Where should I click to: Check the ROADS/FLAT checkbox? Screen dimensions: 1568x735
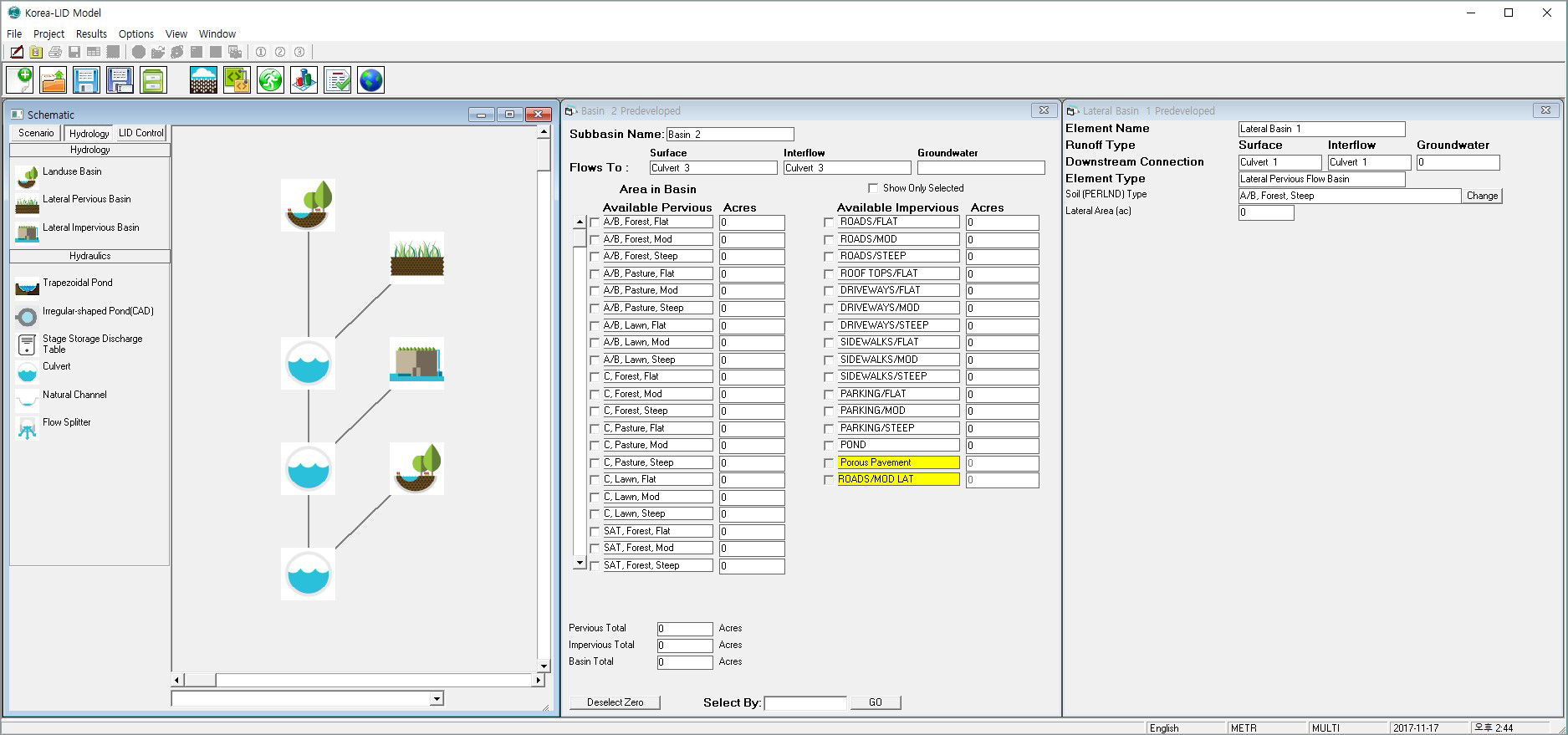click(x=829, y=222)
